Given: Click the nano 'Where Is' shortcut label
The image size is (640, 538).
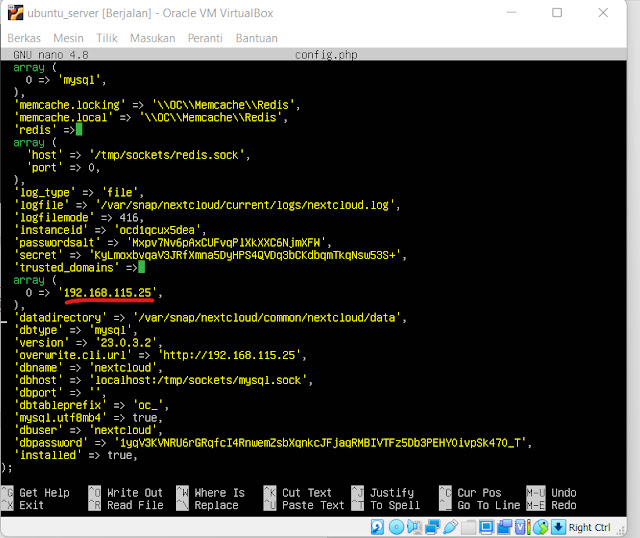Looking at the screenshot, I should 220,493.
